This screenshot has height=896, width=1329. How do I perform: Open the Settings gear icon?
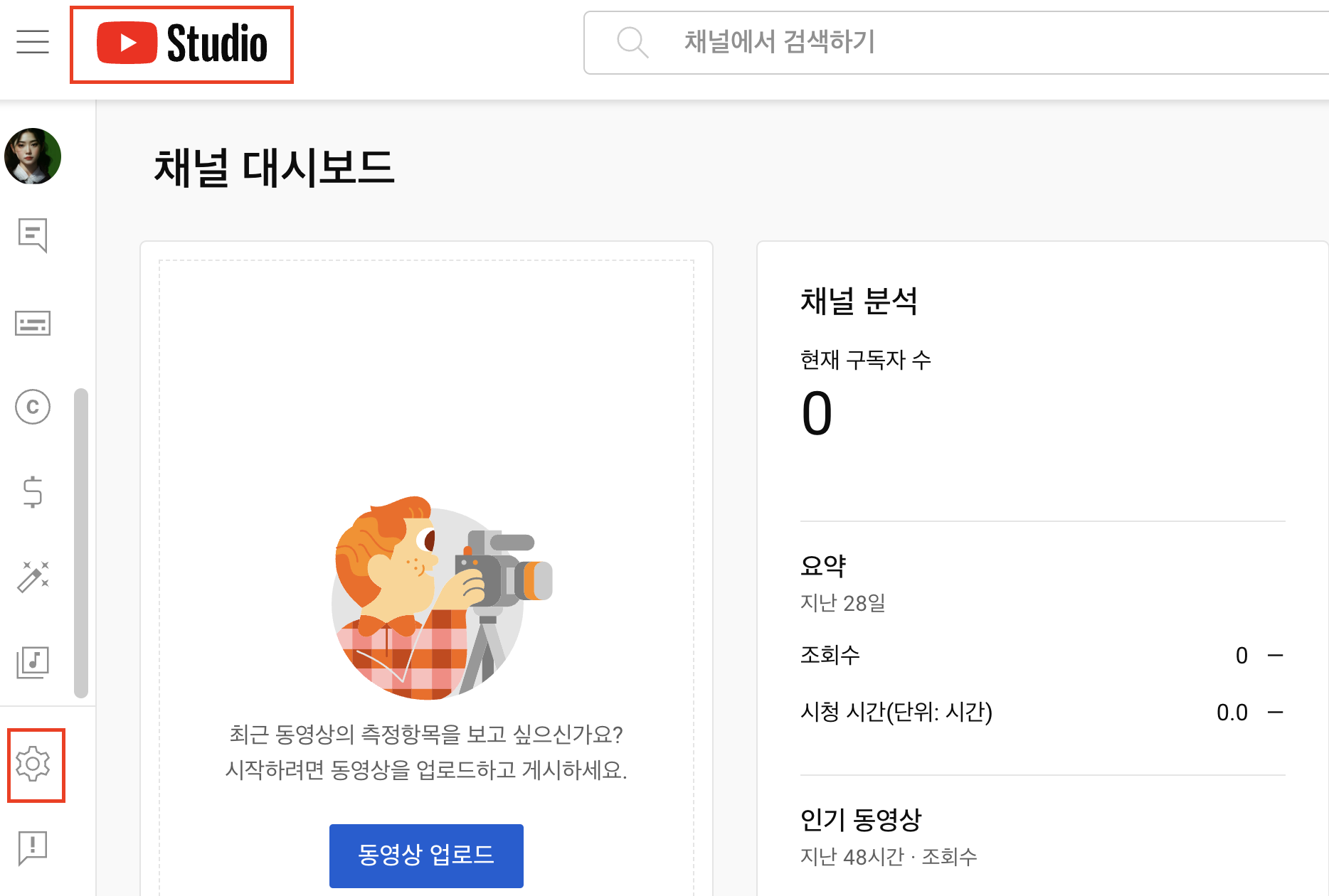[x=33, y=764]
